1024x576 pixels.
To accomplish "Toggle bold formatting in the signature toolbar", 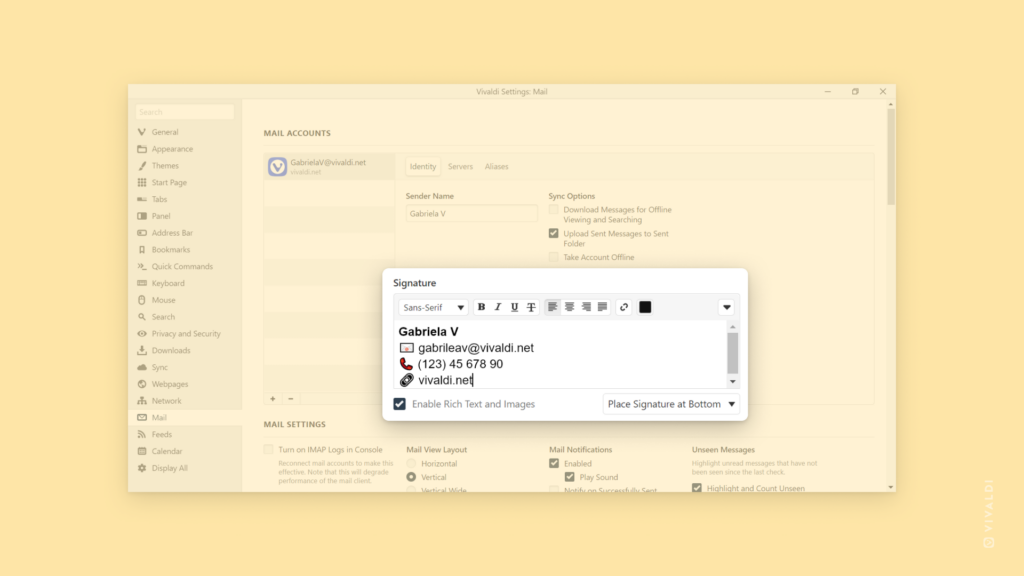I will pos(481,307).
